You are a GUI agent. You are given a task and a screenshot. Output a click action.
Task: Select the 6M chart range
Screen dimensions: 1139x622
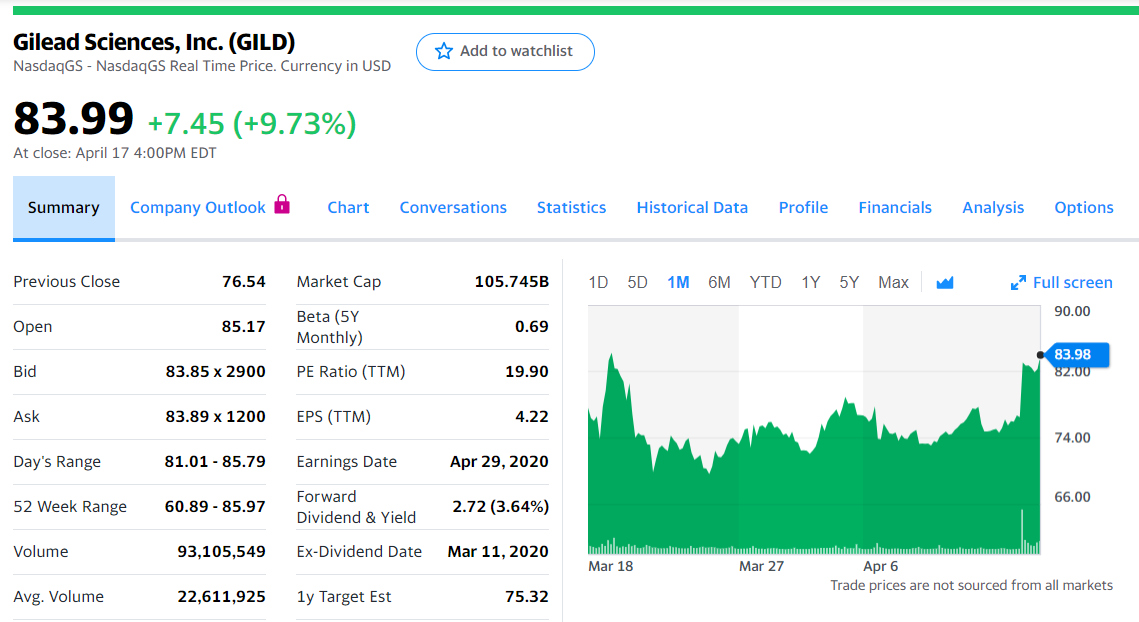pyautogui.click(x=719, y=283)
